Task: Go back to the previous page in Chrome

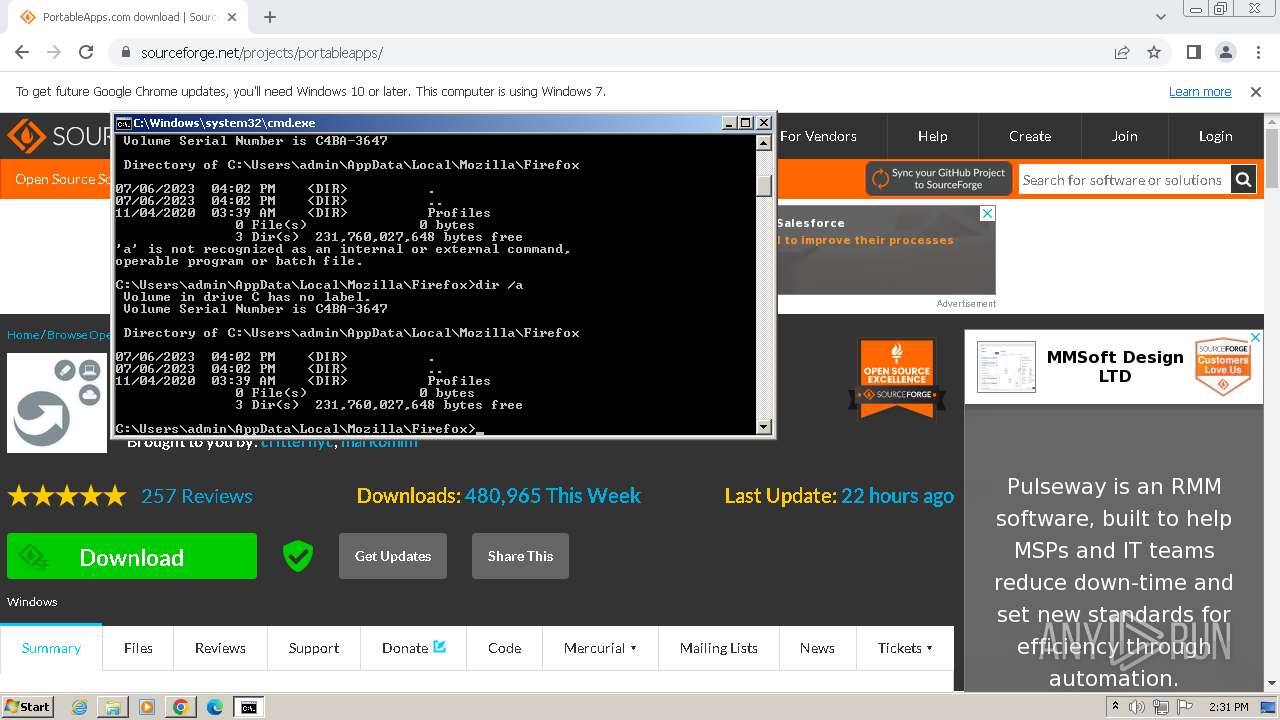Action: pyautogui.click(x=22, y=52)
